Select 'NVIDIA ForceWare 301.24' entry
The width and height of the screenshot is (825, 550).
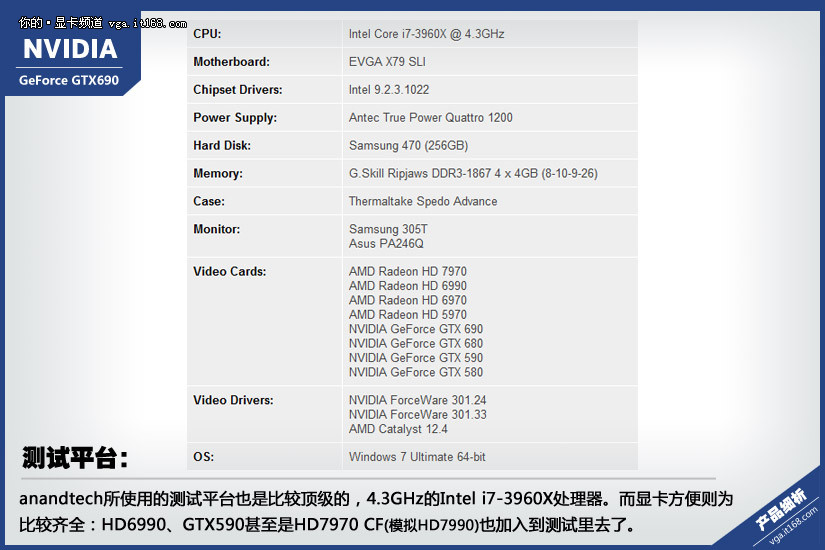coord(418,400)
